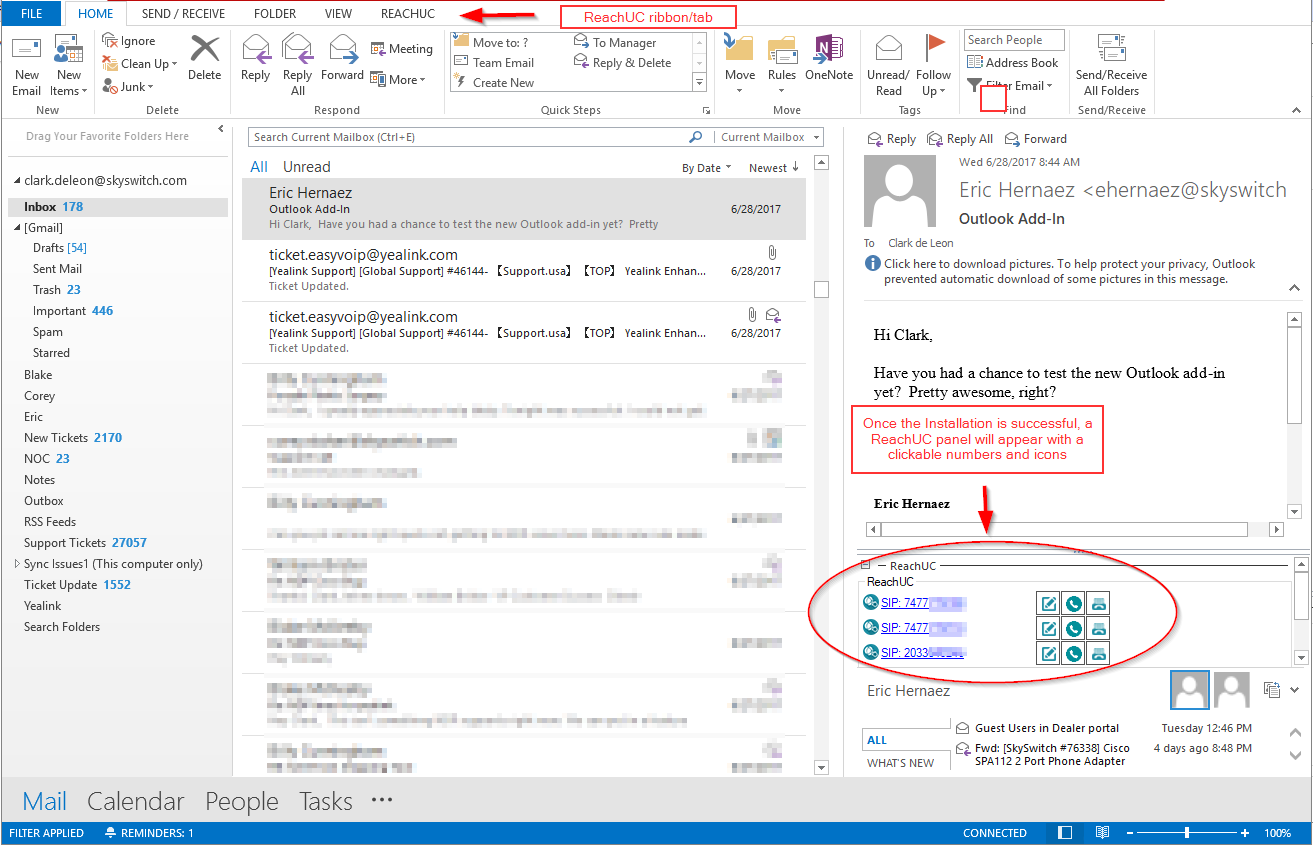Click the magnifier icon in the mailbox search box
The width and height of the screenshot is (1313, 845).
[x=696, y=137]
